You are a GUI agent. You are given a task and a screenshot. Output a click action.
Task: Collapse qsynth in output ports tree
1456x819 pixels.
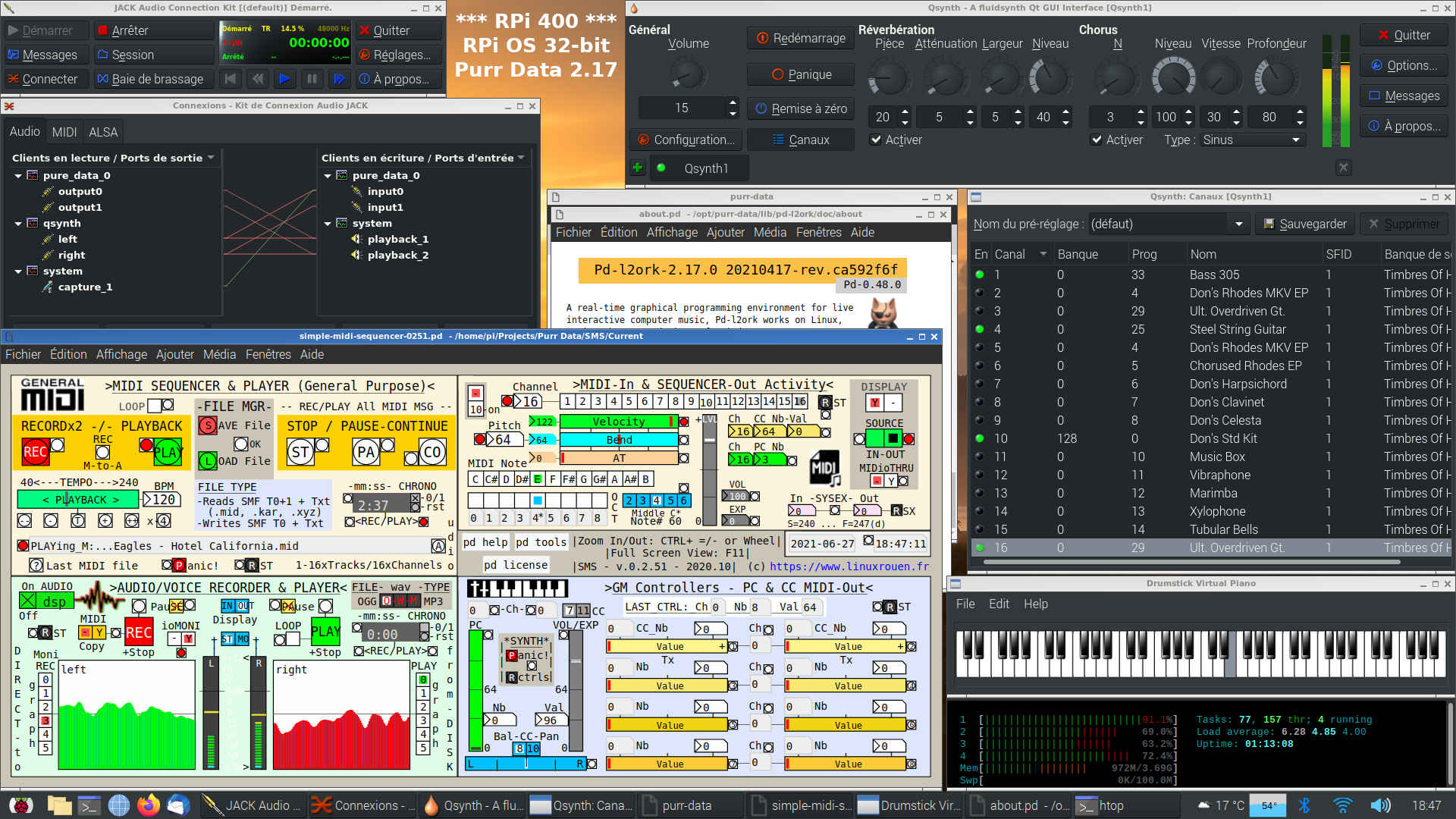18,223
